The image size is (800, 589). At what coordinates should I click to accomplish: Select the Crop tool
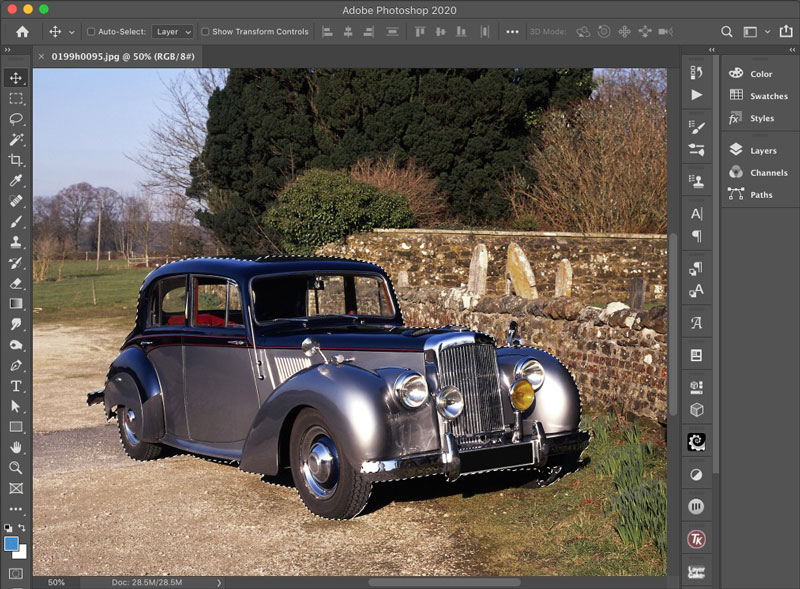(x=16, y=160)
